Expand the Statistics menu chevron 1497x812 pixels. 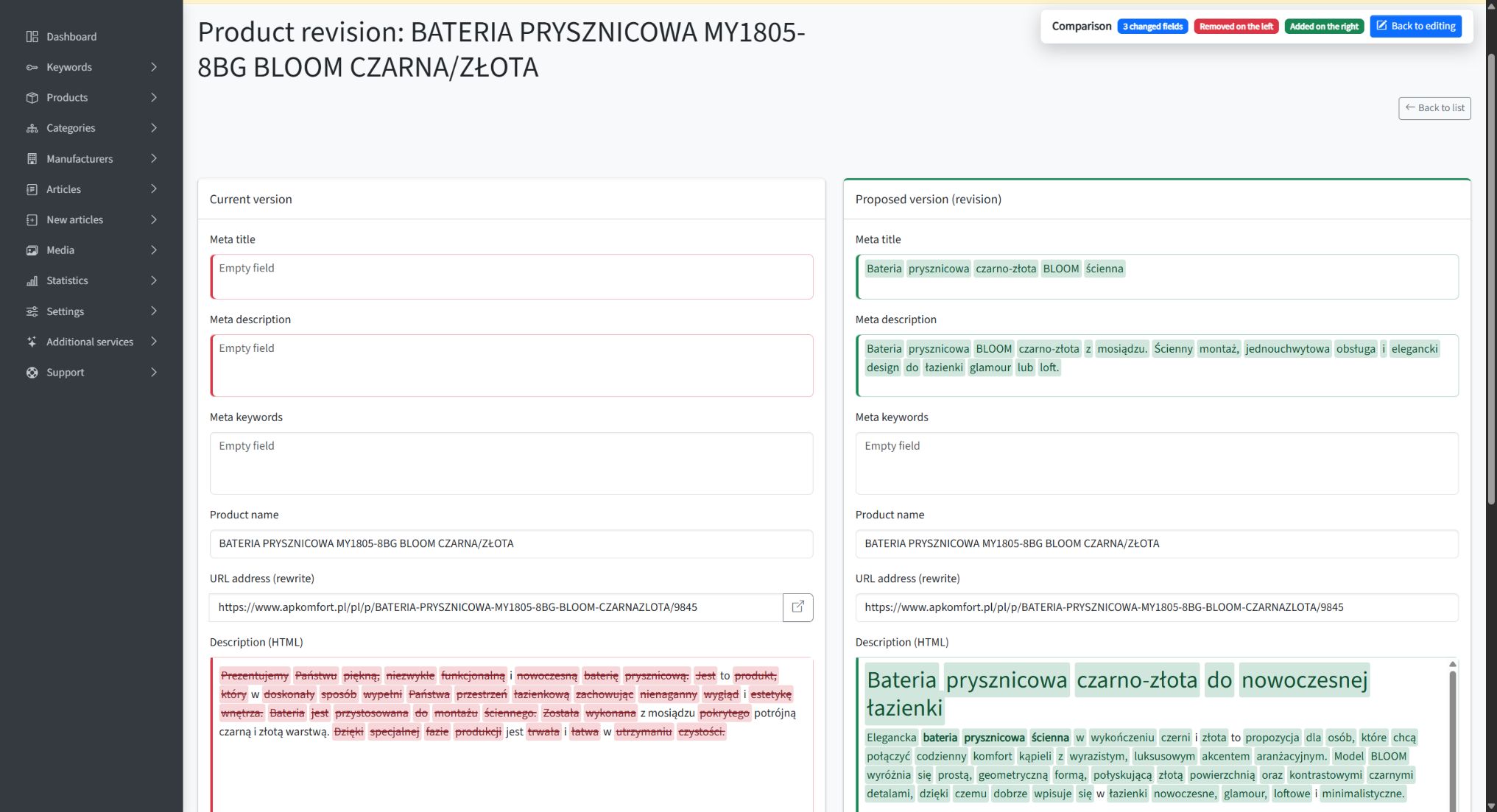[x=154, y=281]
